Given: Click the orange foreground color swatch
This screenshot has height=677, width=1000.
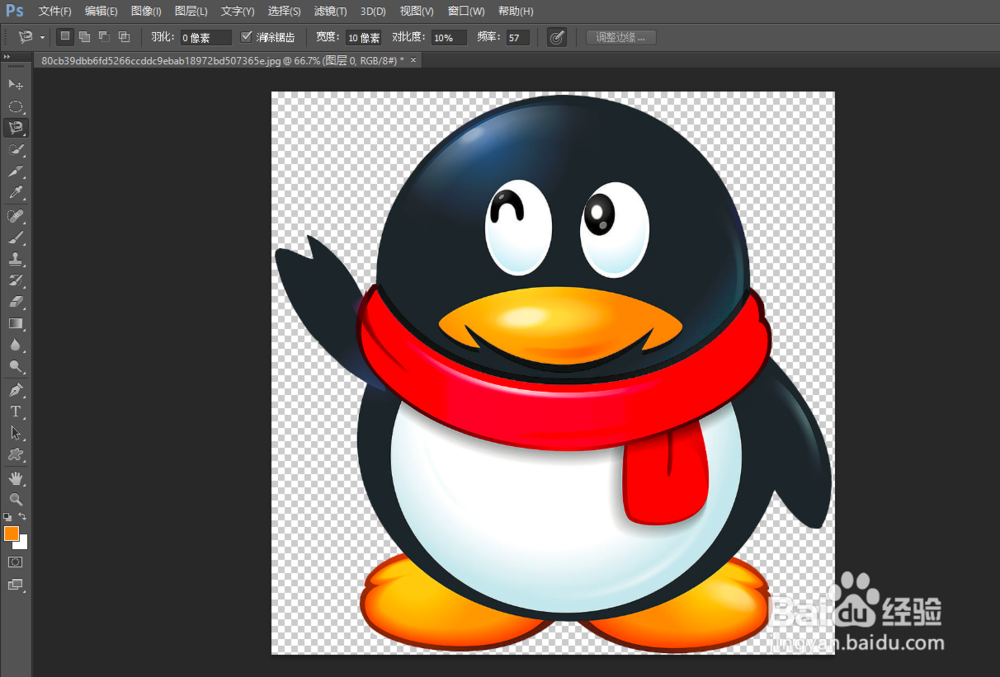Looking at the screenshot, I should (10, 533).
